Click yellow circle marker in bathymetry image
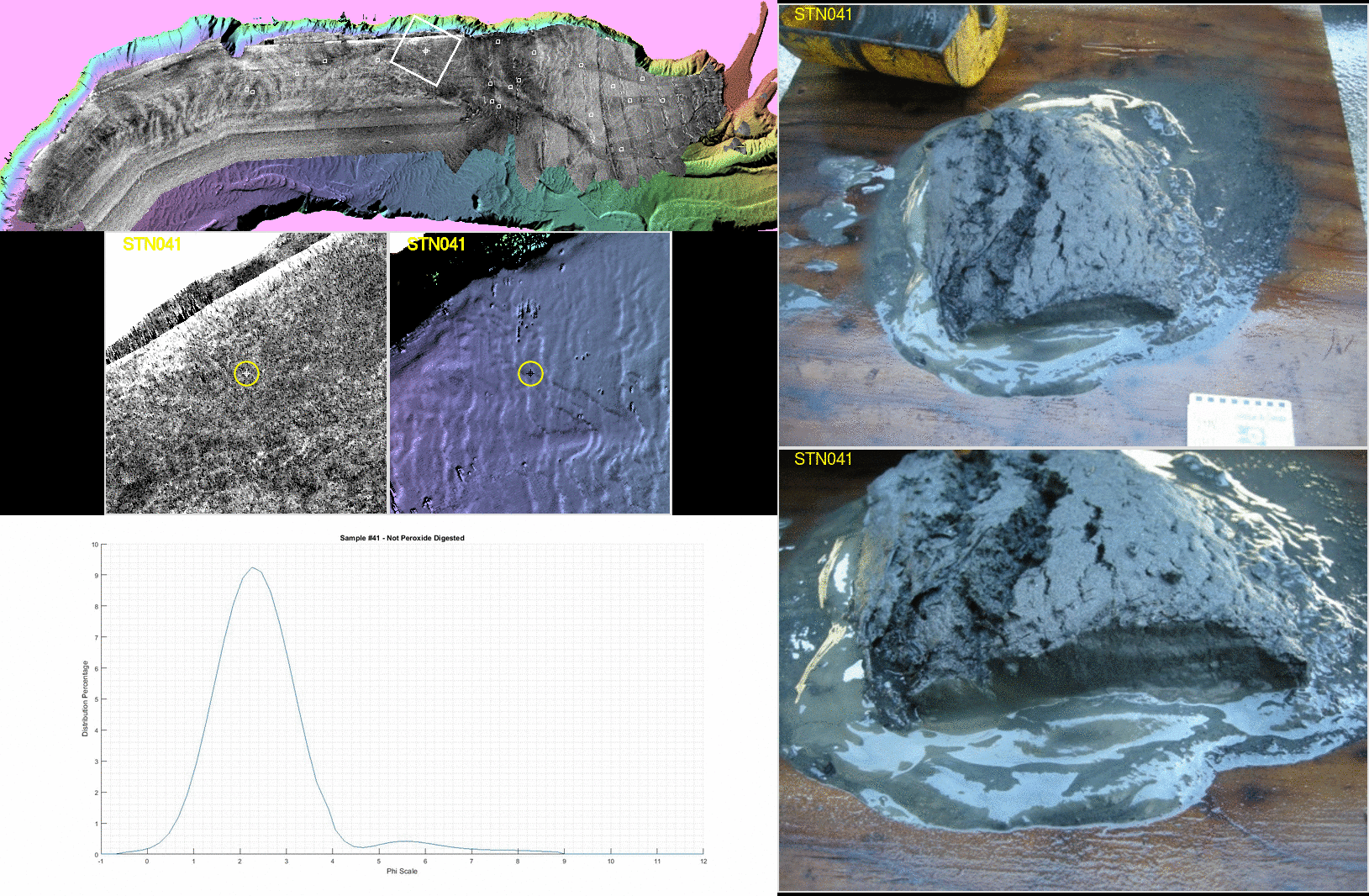The image size is (1369, 896). coord(530,373)
